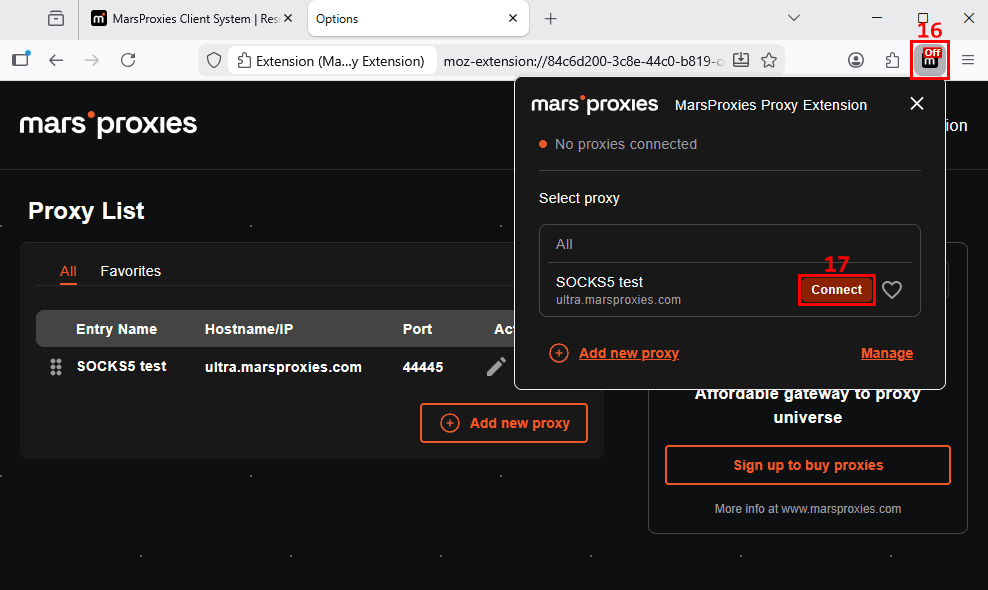
Task: Open the list all tabs dropdown
Action: [x=794, y=18]
